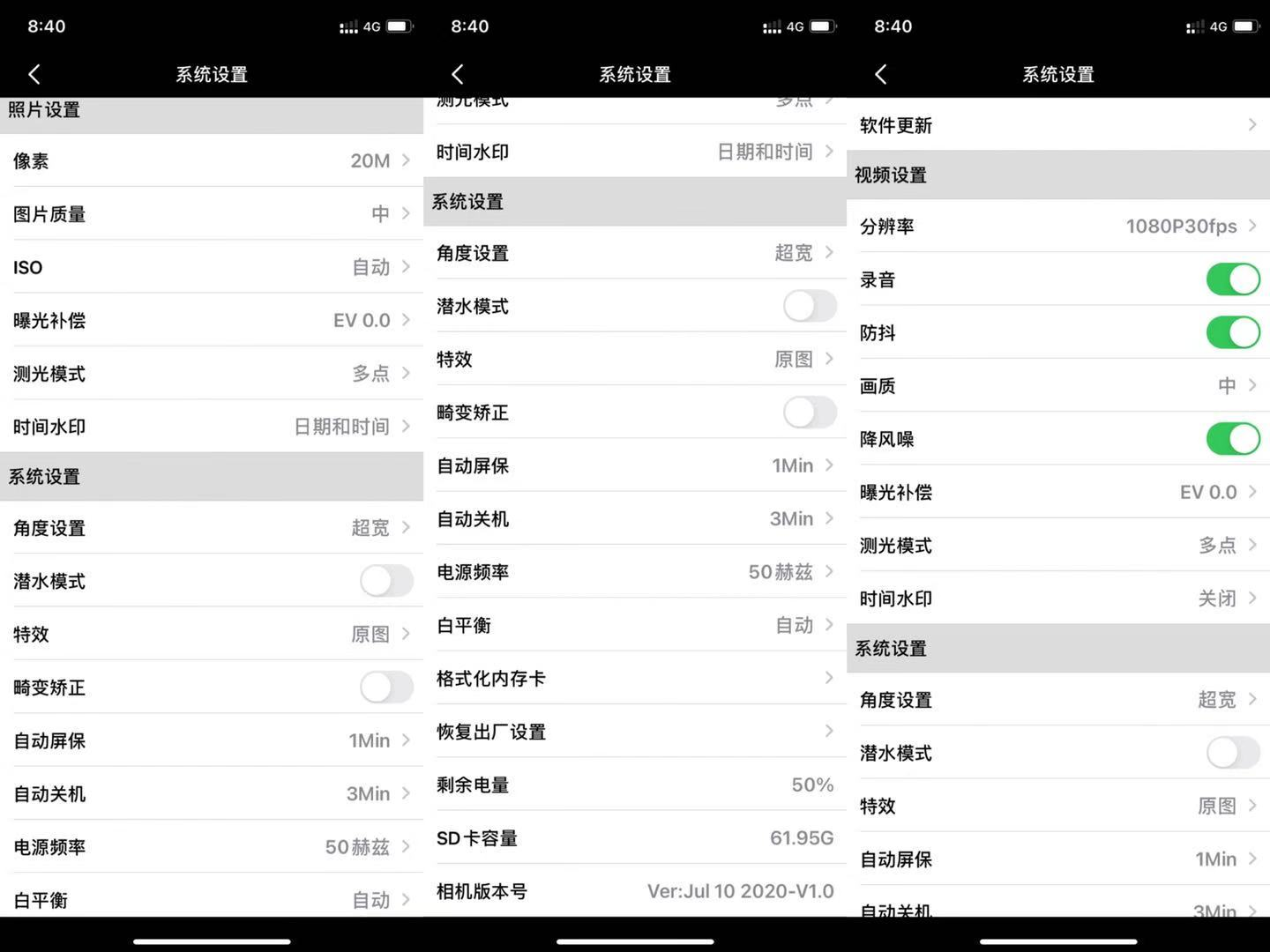Tap 3Min value on left screen
Screen dimensions: 1270x952
pos(368,793)
